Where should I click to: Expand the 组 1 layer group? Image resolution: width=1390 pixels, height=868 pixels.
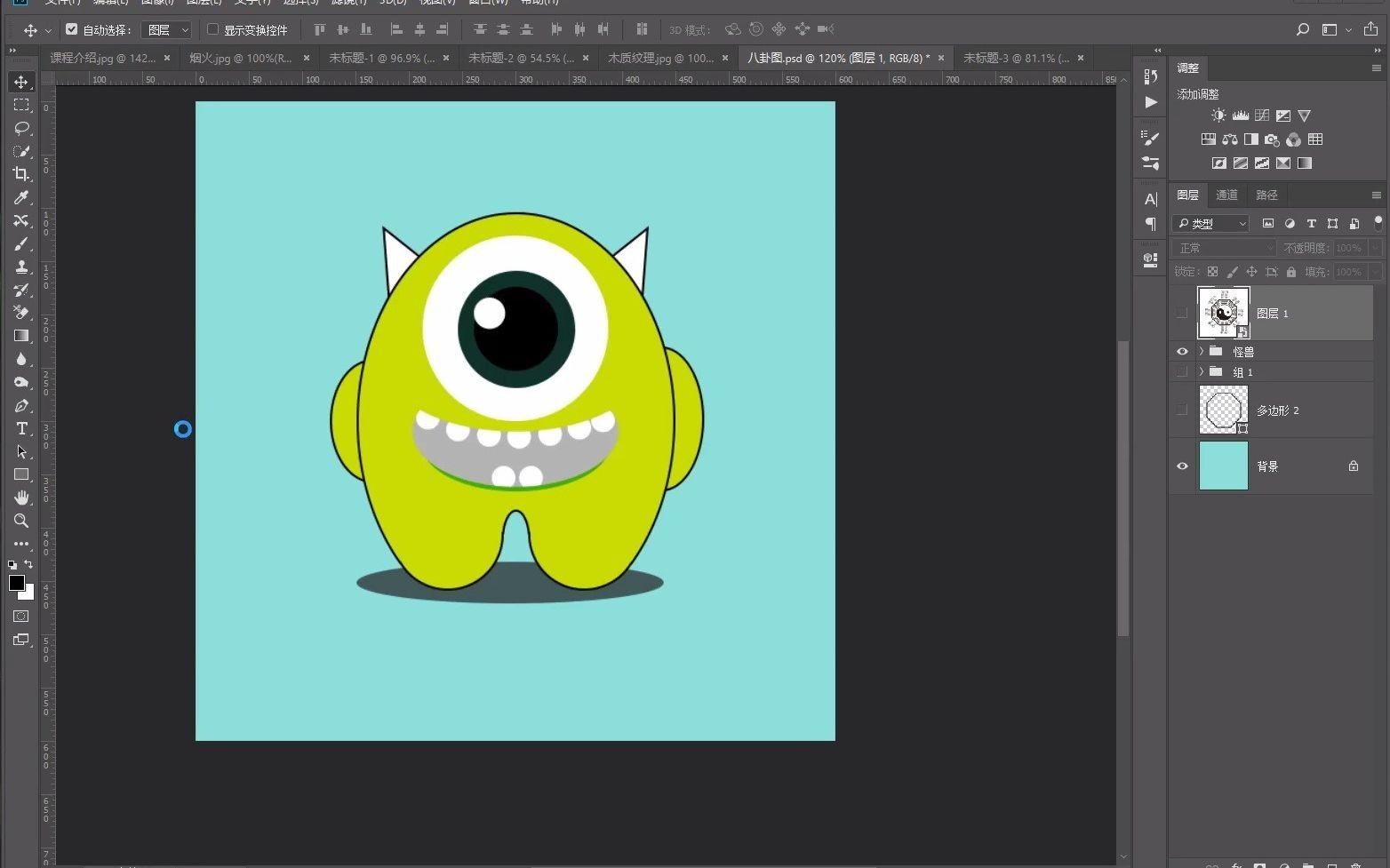click(1202, 371)
